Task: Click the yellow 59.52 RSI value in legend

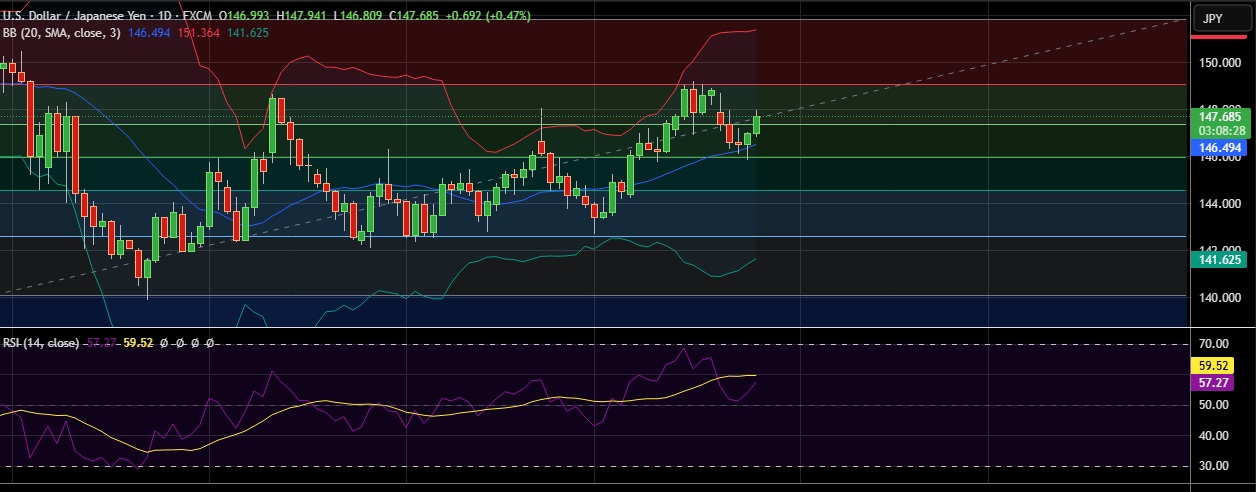Action: point(136,343)
